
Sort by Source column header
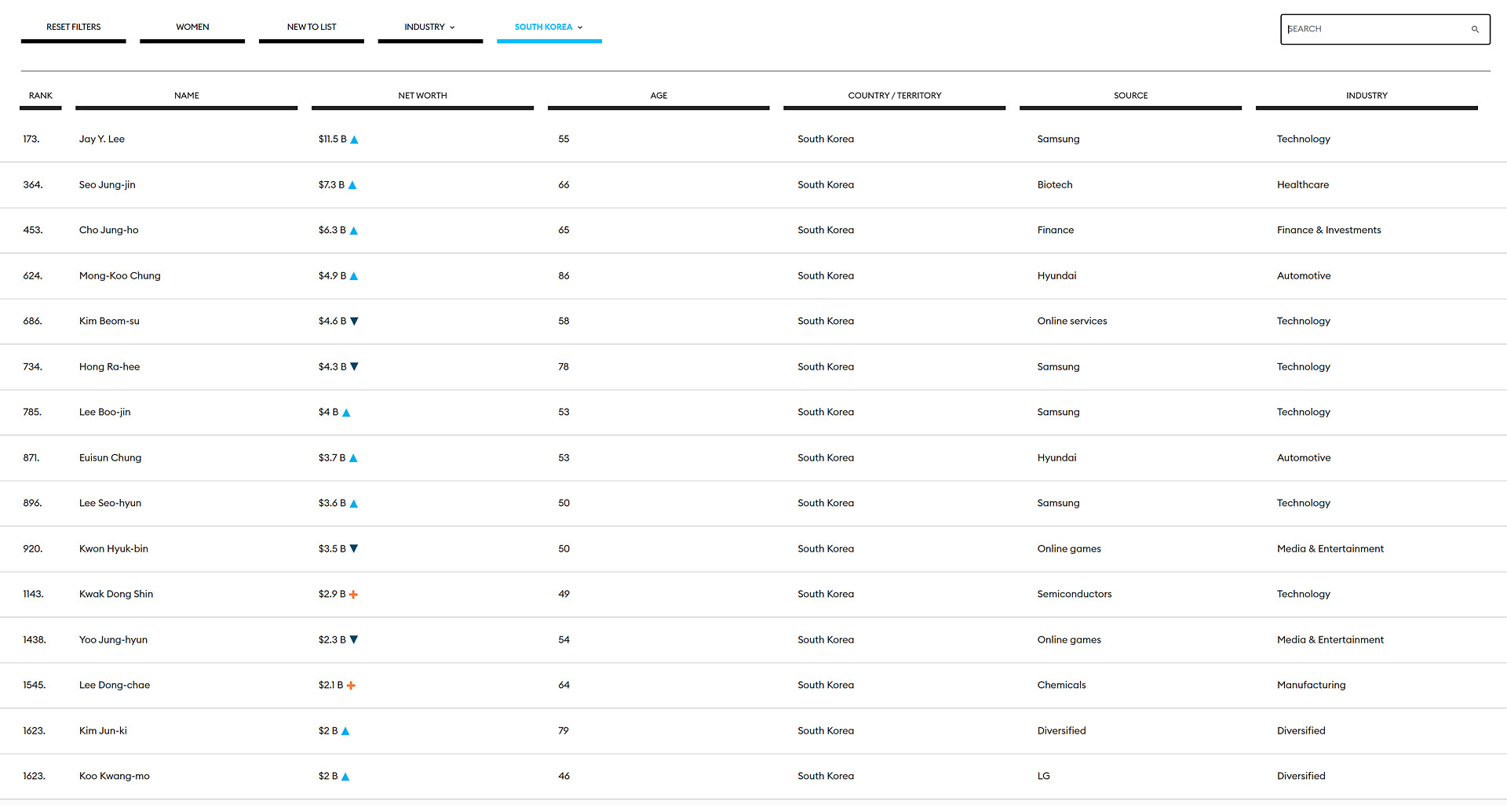[x=1130, y=96]
